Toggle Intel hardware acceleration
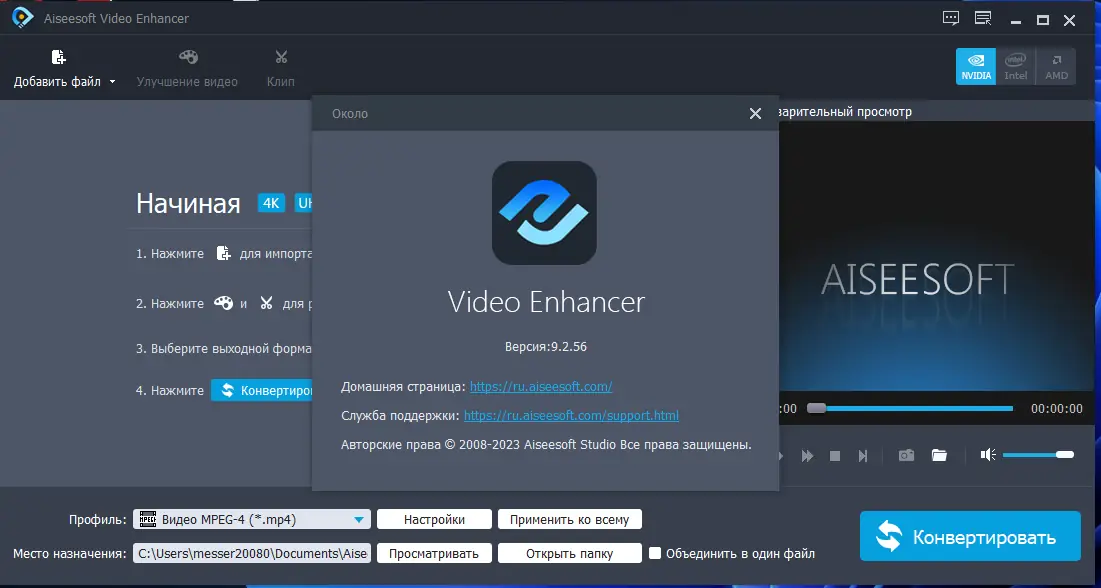Image resolution: width=1101 pixels, height=588 pixels. point(1015,66)
